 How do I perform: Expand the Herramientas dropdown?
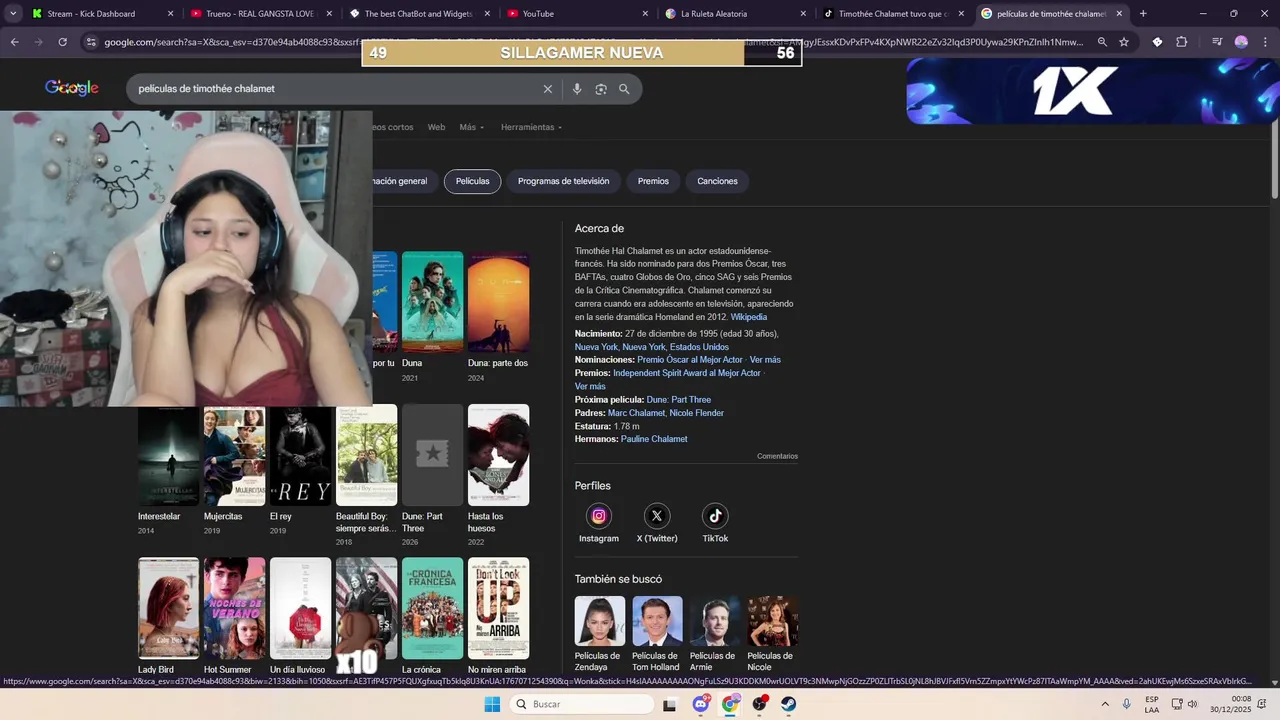tap(531, 127)
